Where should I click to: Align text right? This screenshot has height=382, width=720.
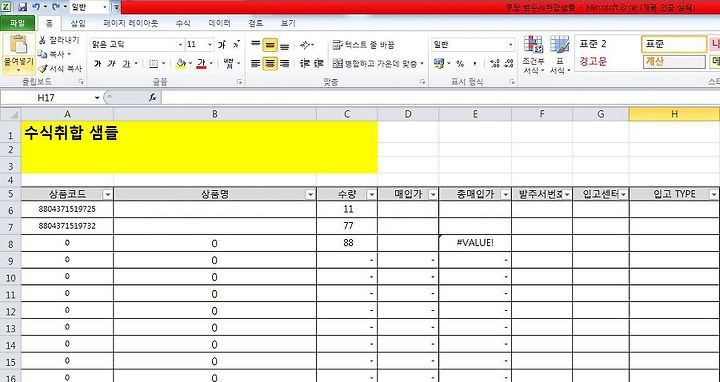(x=285, y=63)
